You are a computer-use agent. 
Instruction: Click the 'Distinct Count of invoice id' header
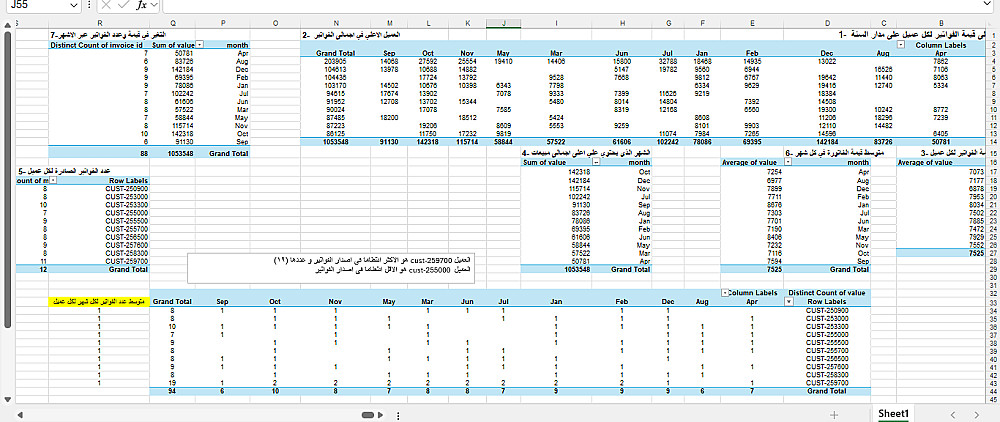99,45
